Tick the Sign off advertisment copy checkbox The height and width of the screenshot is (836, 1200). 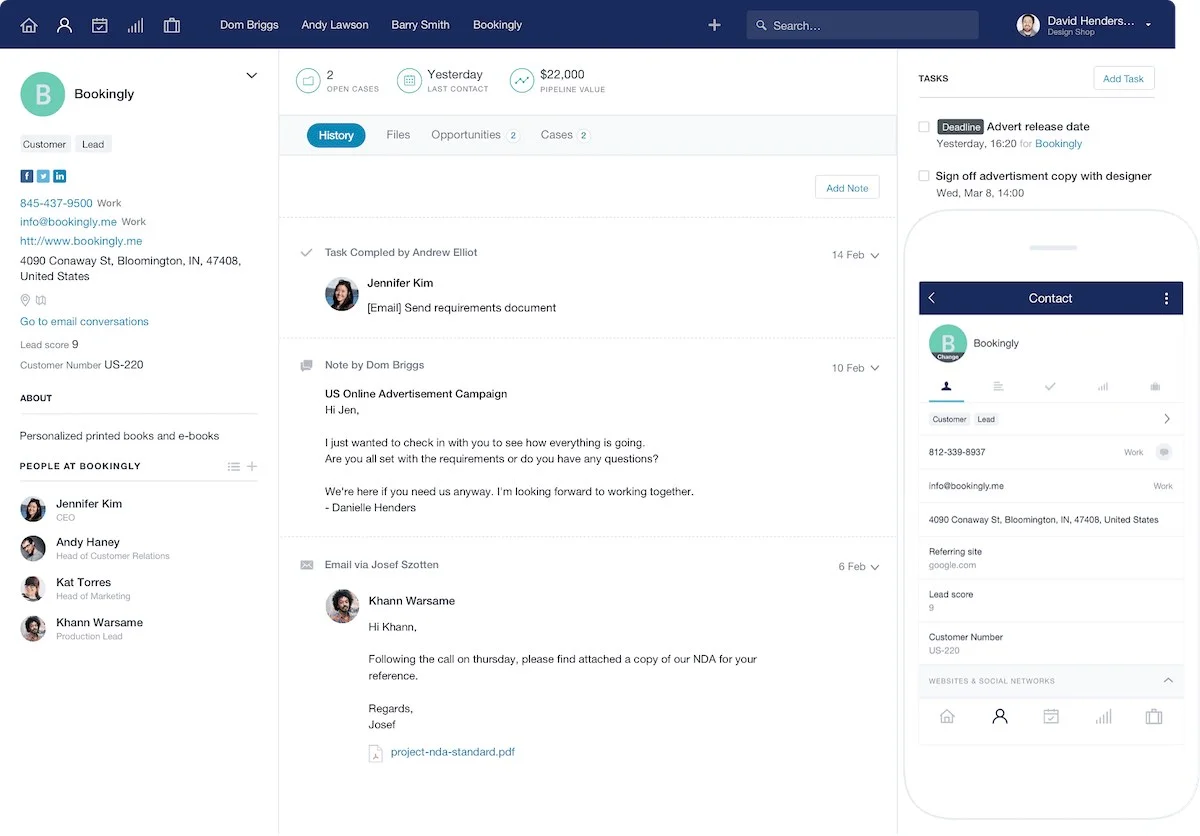[x=923, y=176]
